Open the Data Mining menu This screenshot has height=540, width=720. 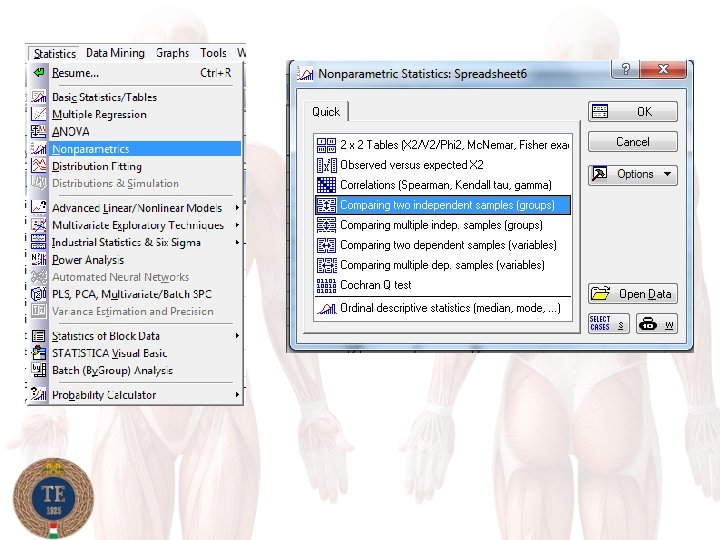115,53
